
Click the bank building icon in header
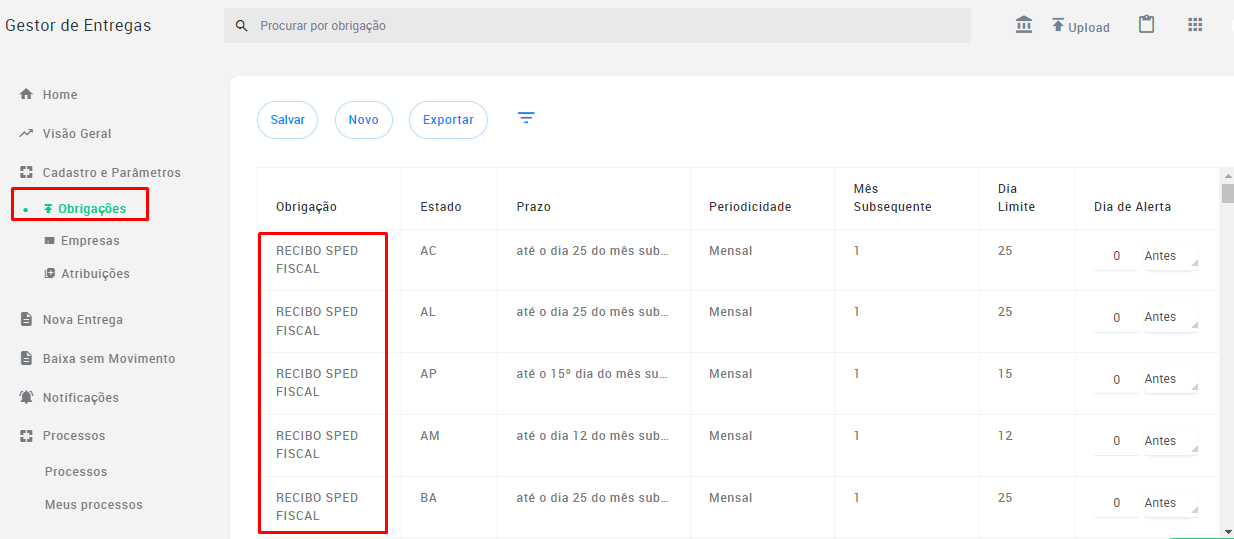[1023, 25]
